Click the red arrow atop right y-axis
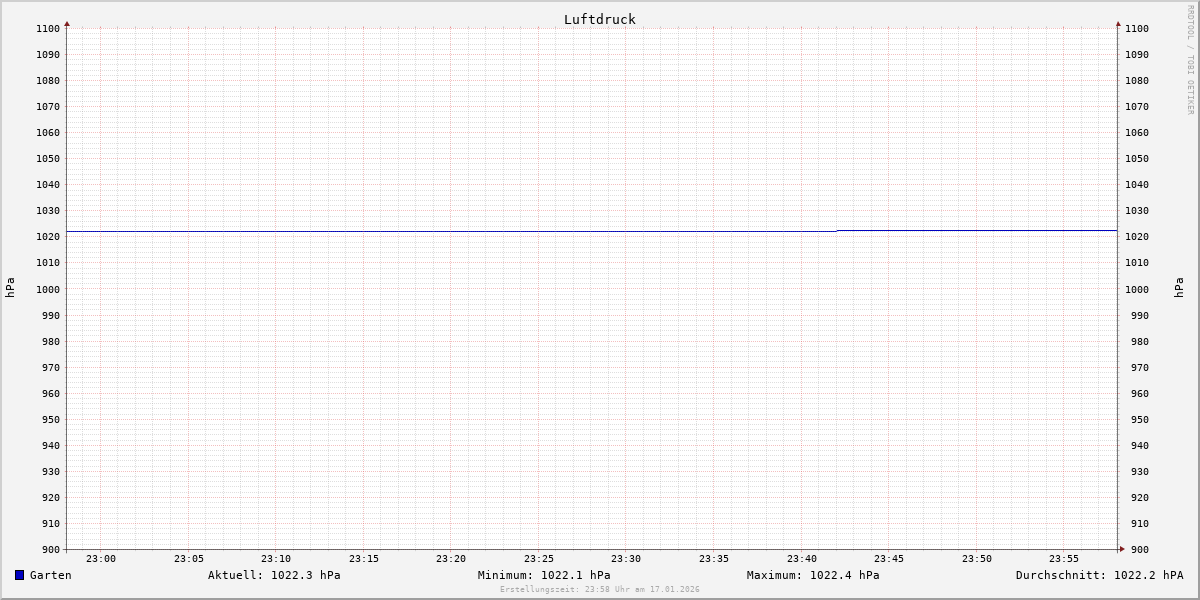 (x=1118, y=23)
